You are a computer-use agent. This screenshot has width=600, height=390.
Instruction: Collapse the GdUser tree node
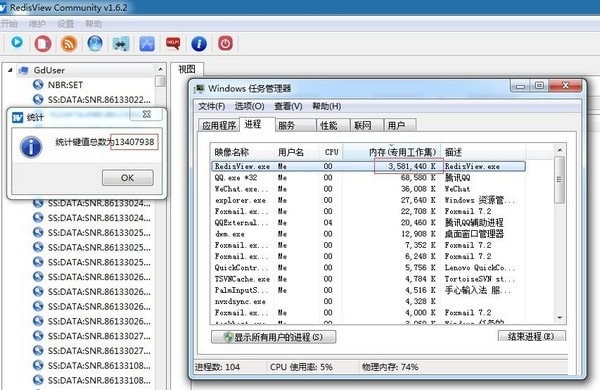click(x=10, y=70)
